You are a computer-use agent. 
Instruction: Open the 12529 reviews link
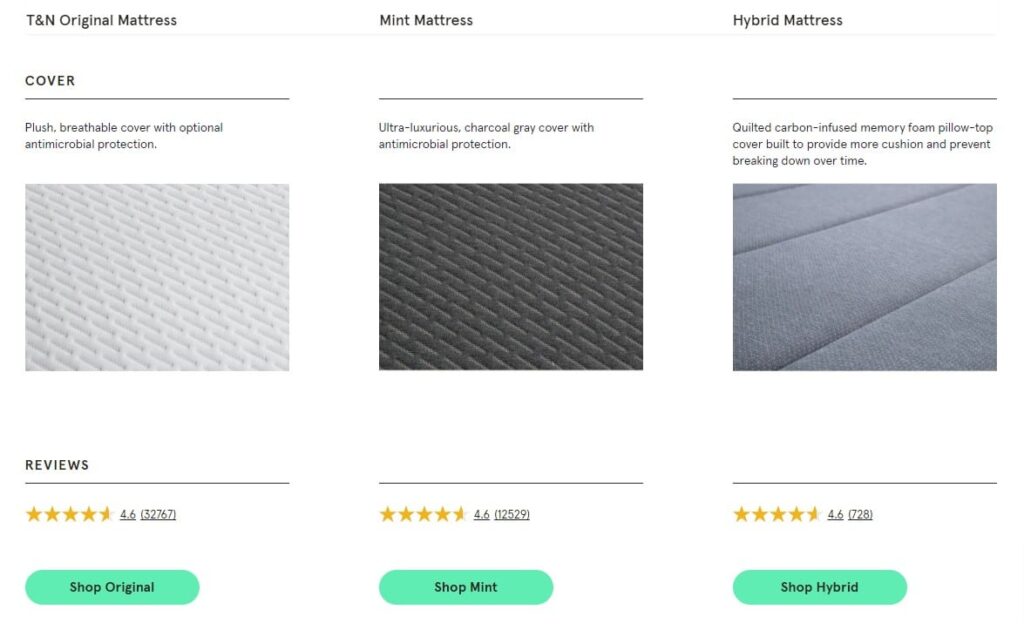tap(512, 514)
